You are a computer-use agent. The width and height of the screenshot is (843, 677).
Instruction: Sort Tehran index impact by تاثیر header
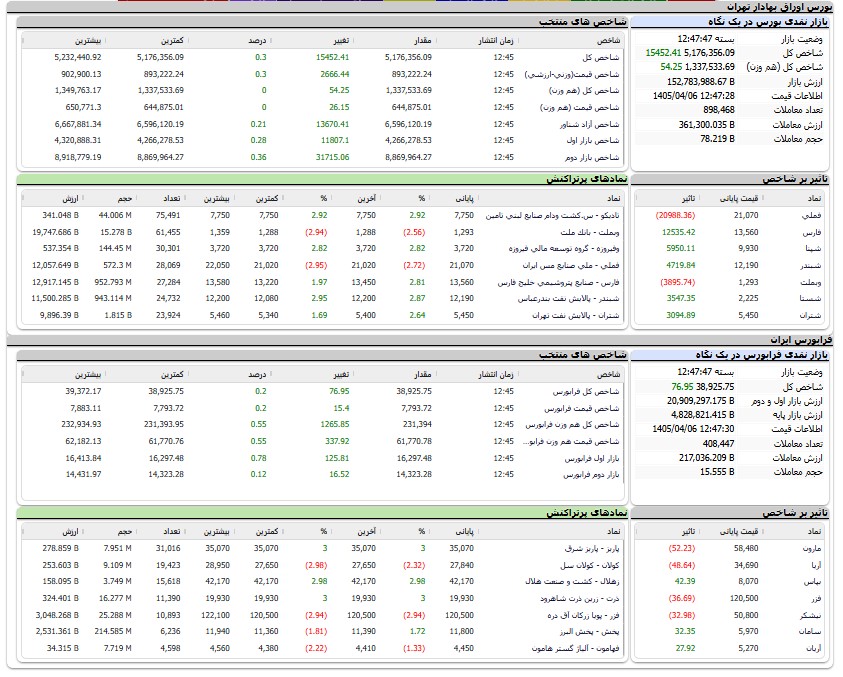point(688,199)
